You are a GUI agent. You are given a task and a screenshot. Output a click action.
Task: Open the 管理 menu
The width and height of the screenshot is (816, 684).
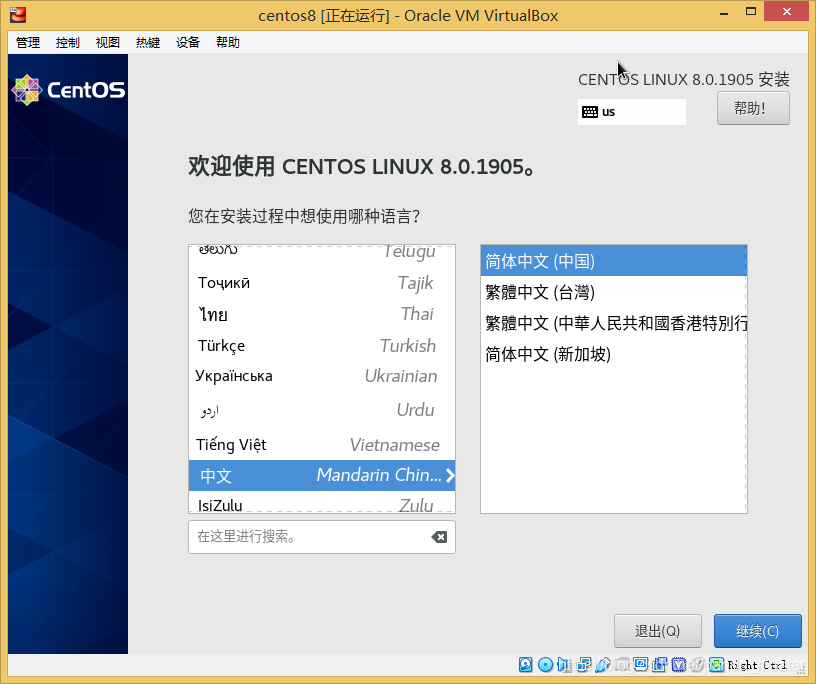[28, 42]
